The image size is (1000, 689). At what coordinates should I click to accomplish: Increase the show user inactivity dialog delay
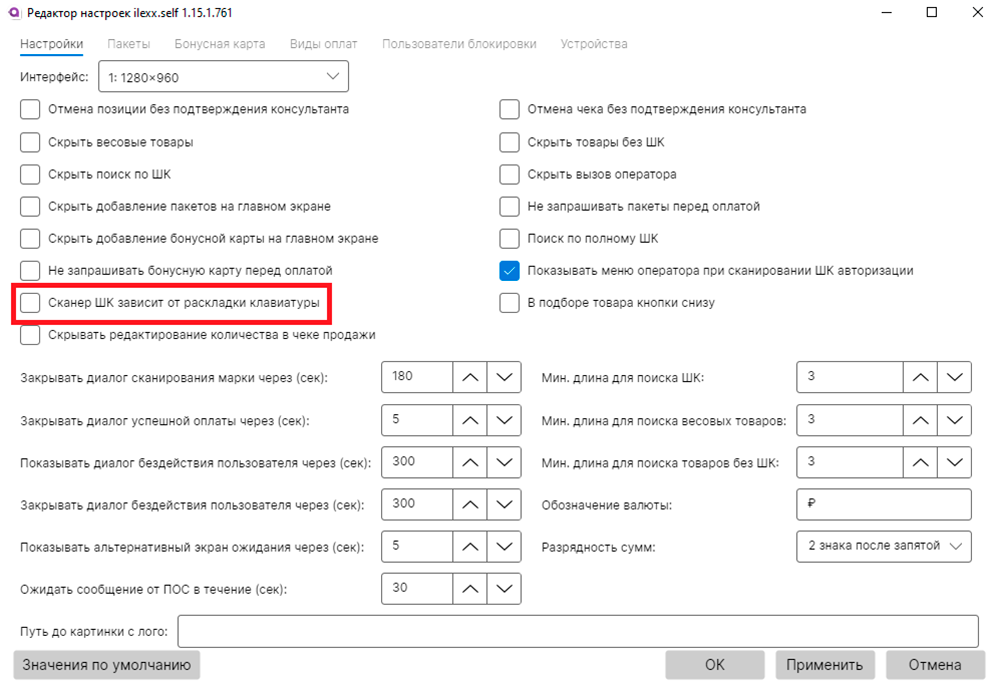(470, 462)
